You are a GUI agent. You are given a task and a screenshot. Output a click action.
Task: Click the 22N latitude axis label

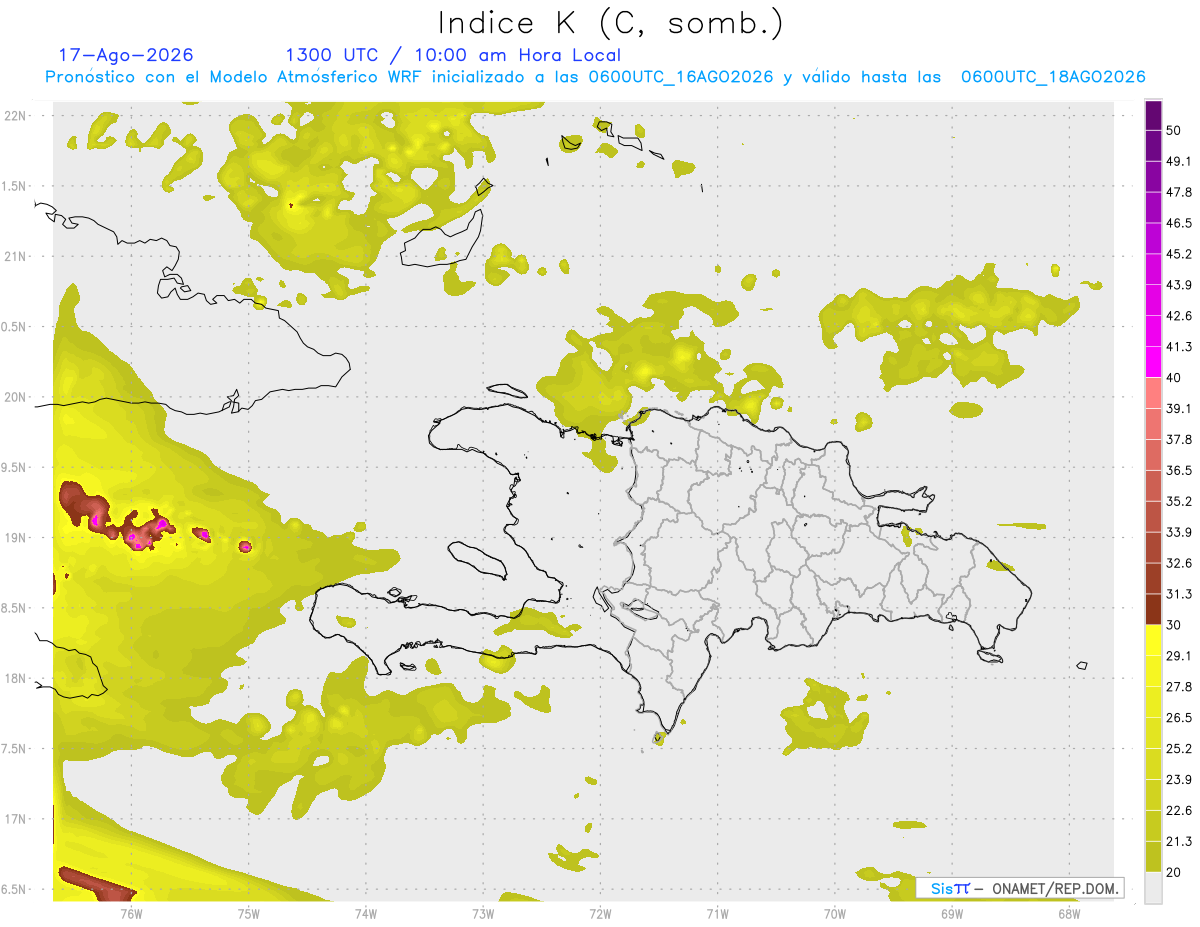click(17, 116)
